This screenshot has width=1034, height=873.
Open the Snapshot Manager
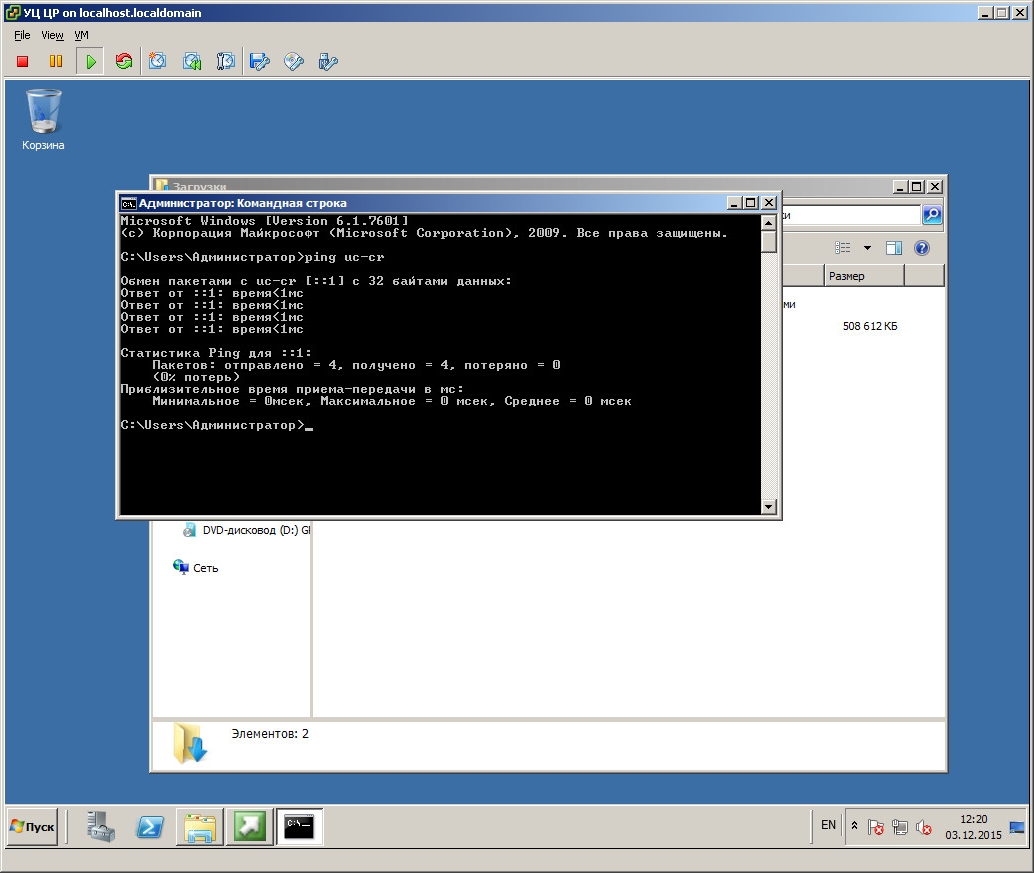(x=226, y=62)
